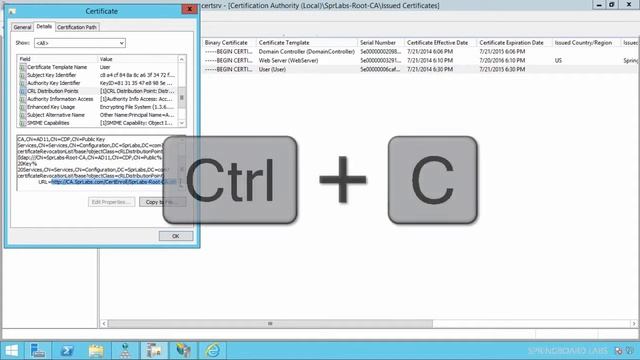This screenshot has height=360, width=640.
Task: Click the Subject Alternative Name field icon
Action: [22, 115]
